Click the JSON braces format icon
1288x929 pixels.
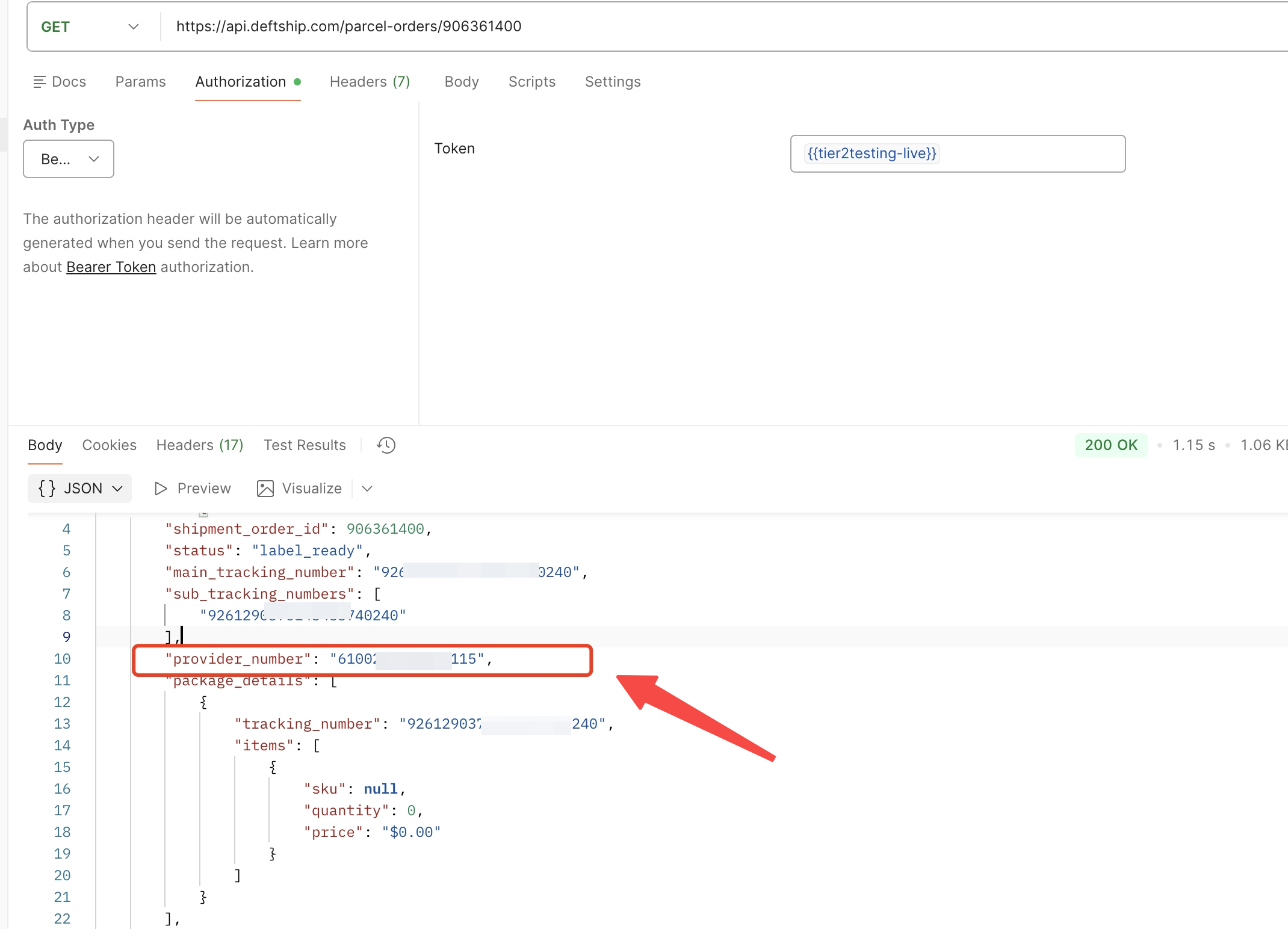tap(47, 489)
